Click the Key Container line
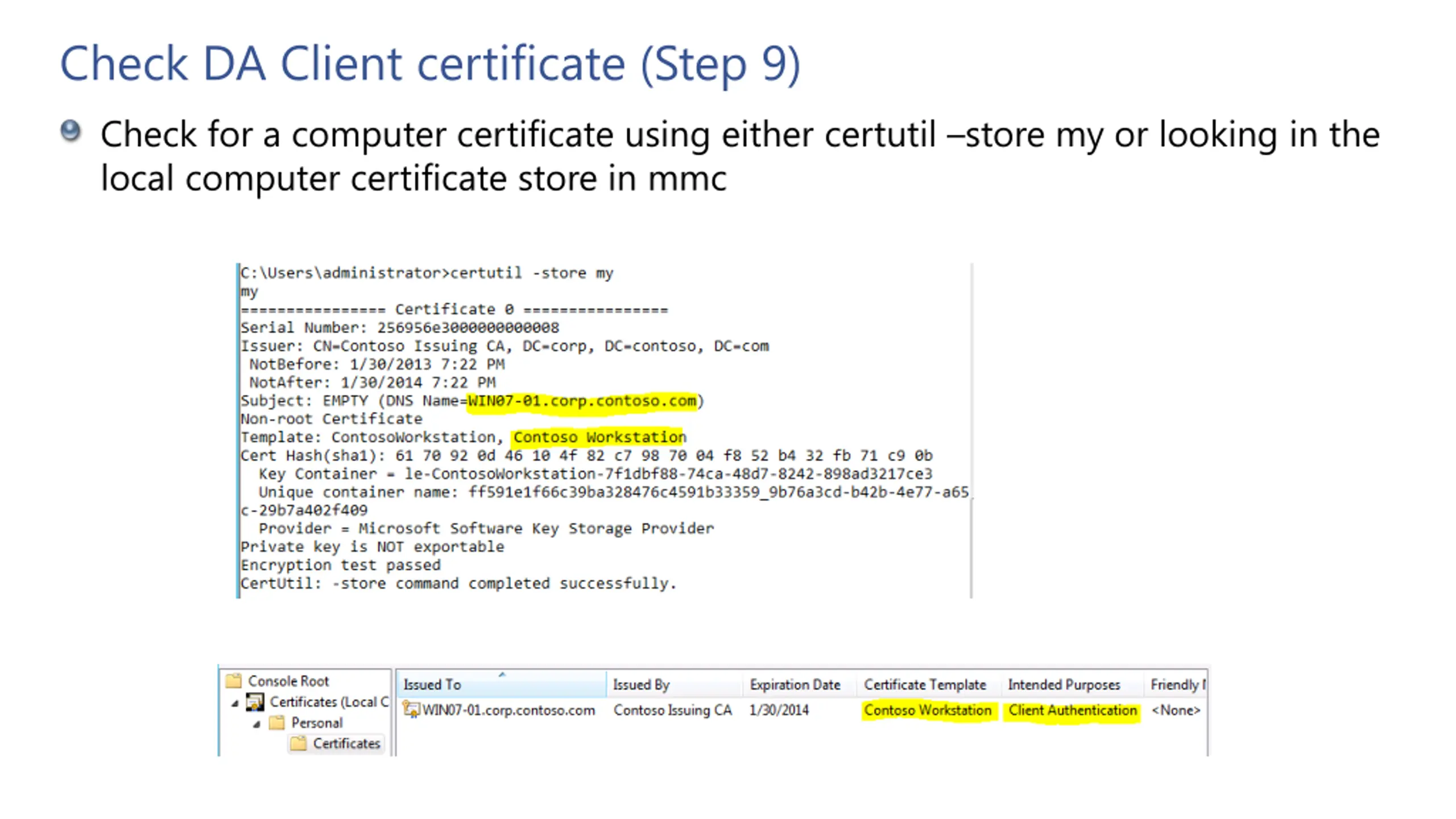This screenshot has height=819, width=1456. pyautogui.click(x=595, y=474)
